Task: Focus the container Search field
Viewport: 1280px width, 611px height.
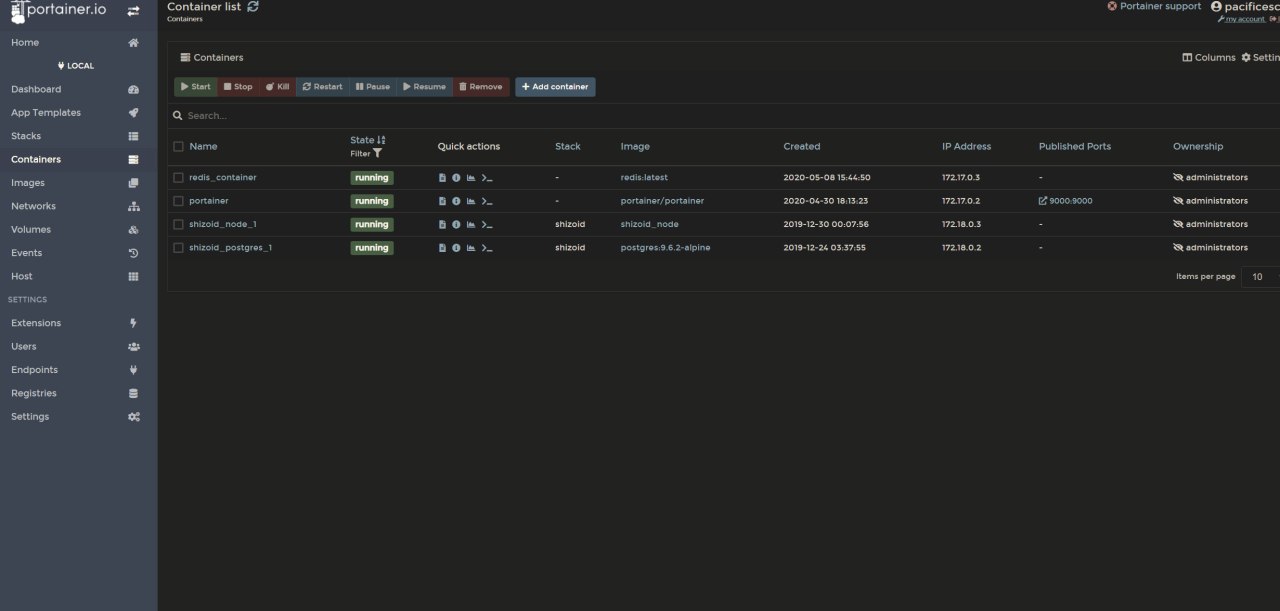Action: [x=725, y=116]
